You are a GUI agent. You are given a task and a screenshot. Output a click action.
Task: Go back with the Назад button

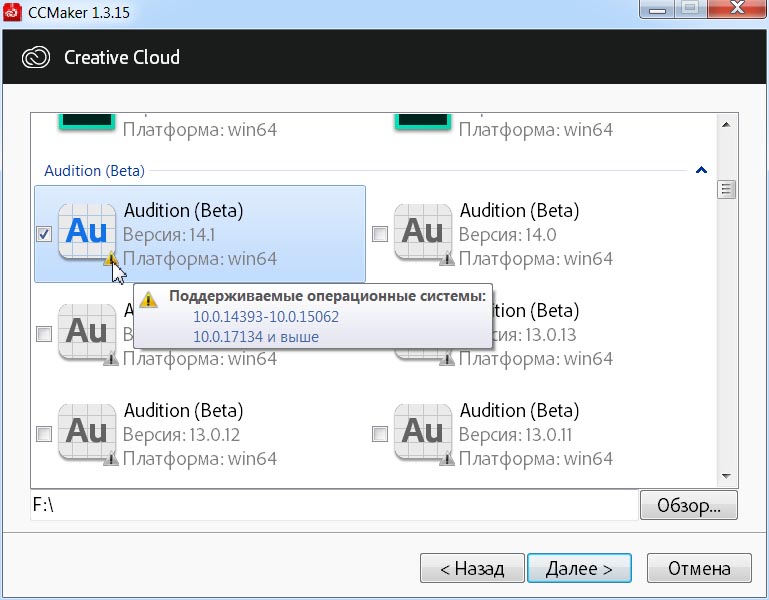[x=472, y=568]
